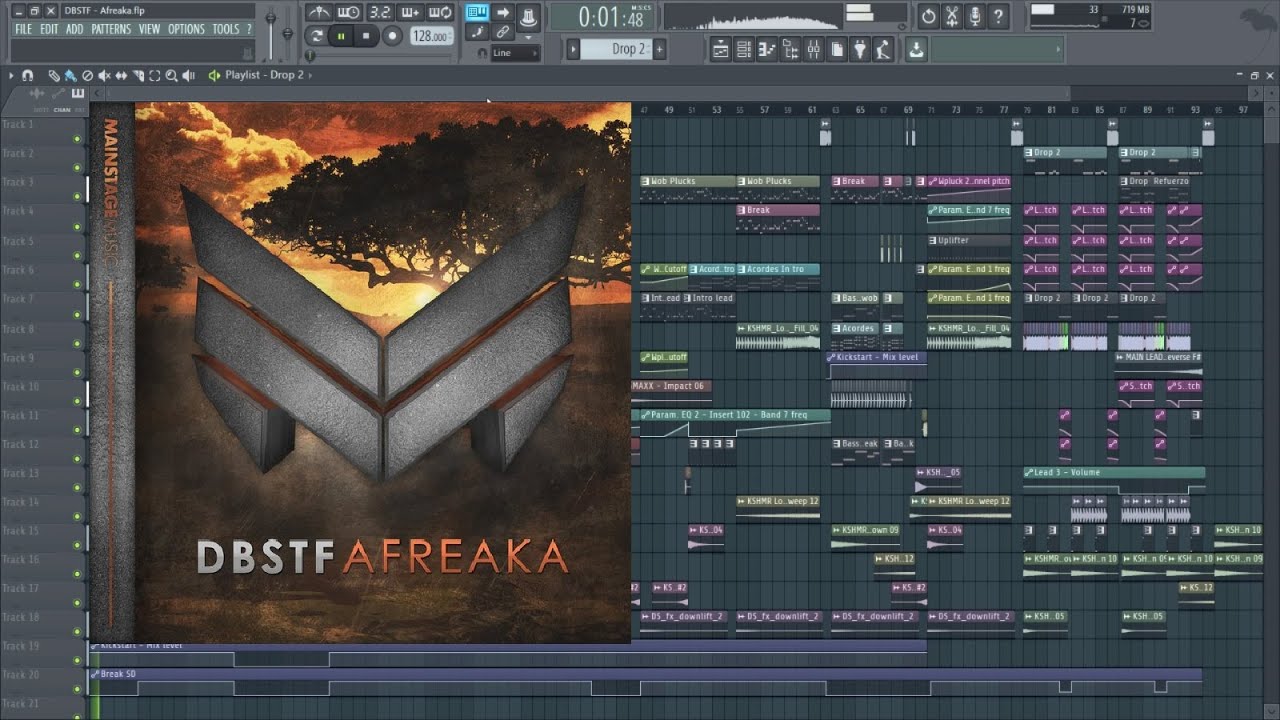The height and width of the screenshot is (720, 1280).
Task: Select the Mute tool in playlist toolbar
Action: click(104, 76)
